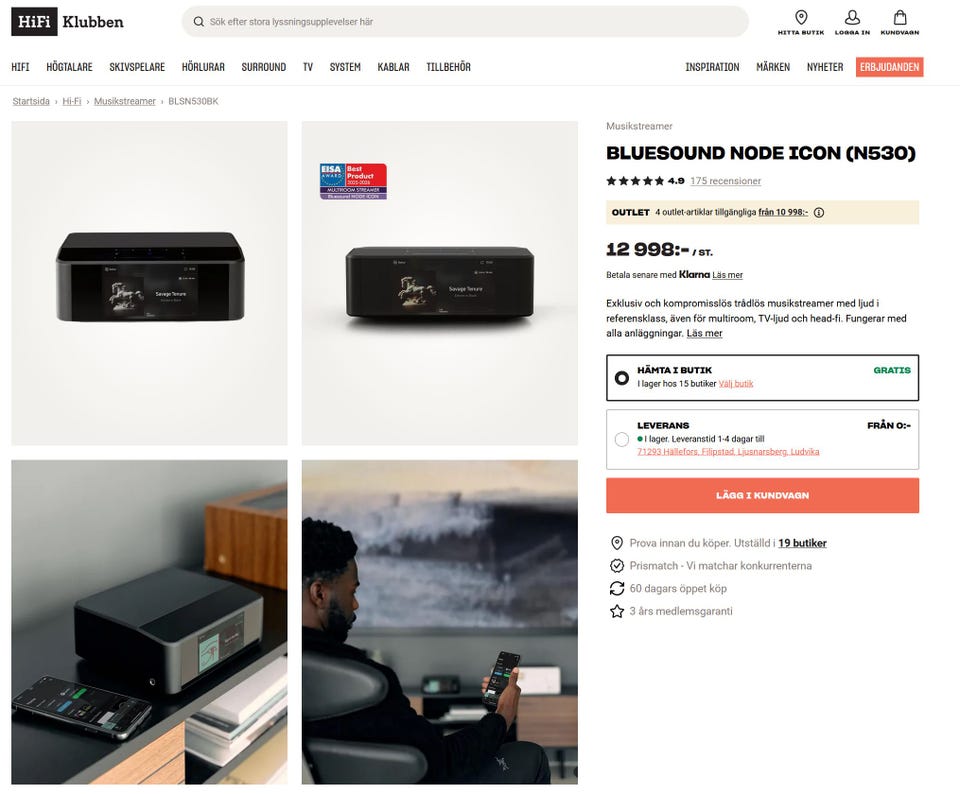Image resolution: width=960 pixels, height=794 pixels.
Task: Click the outlet info circle icon
Action: (819, 212)
